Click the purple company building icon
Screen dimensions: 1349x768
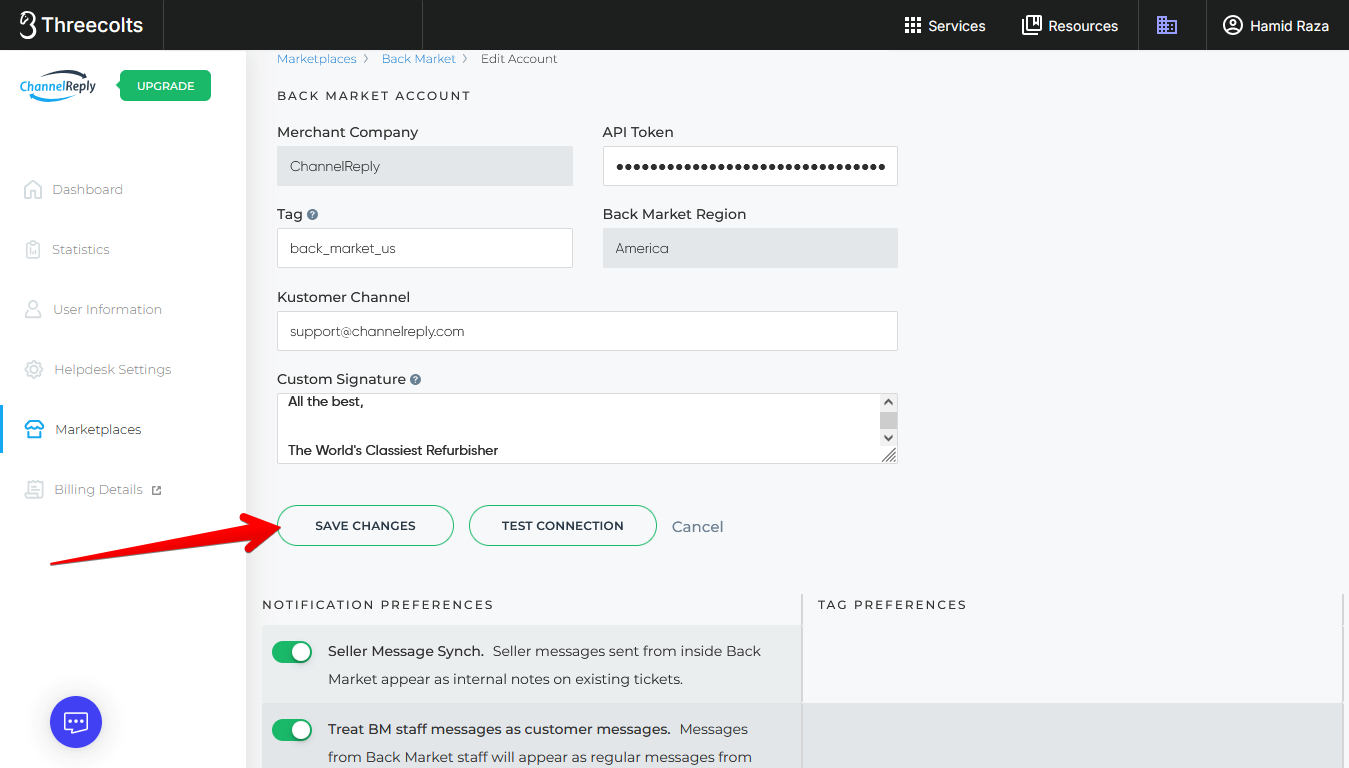point(1167,25)
